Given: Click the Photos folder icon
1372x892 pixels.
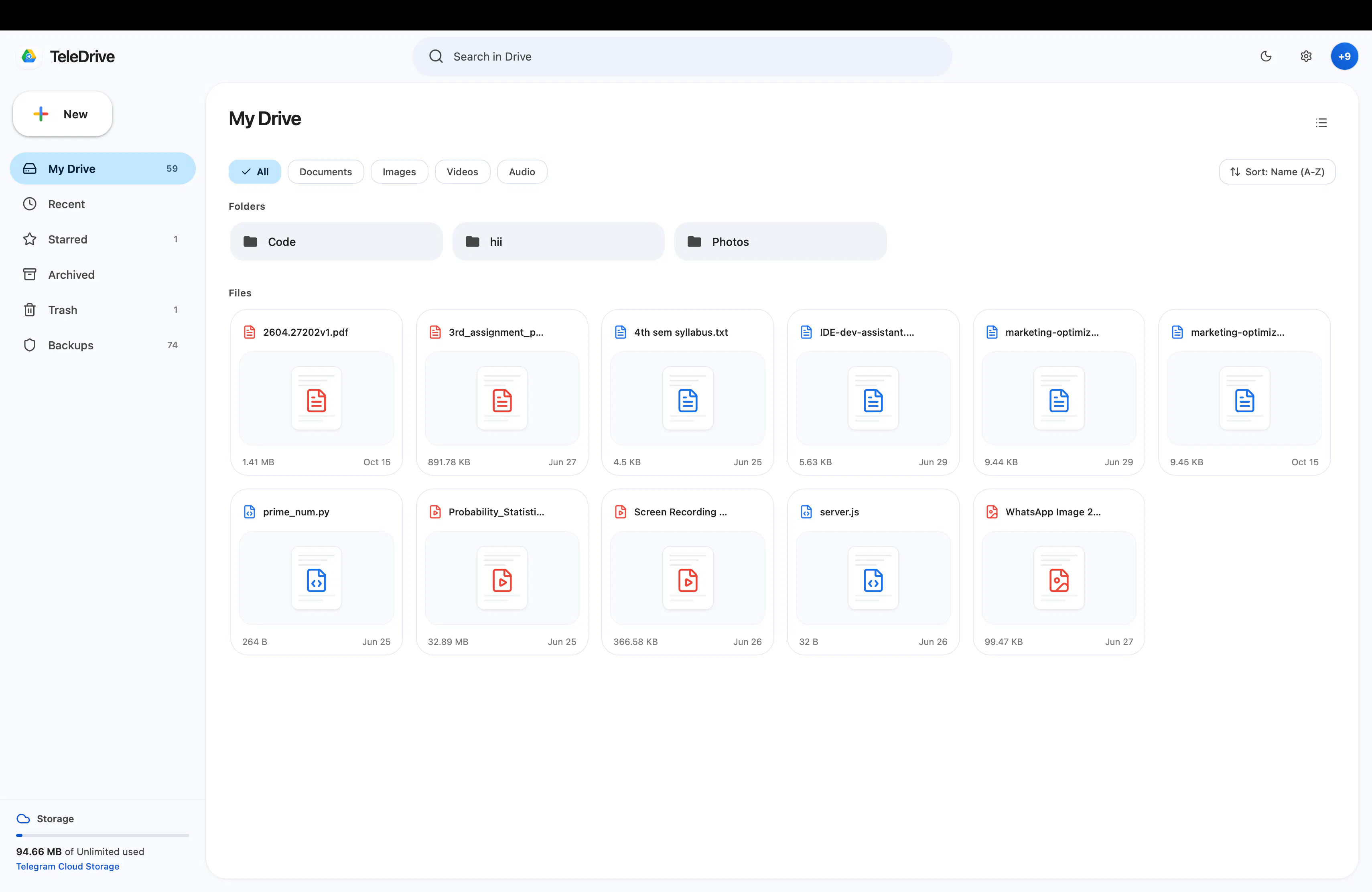Looking at the screenshot, I should (694, 241).
